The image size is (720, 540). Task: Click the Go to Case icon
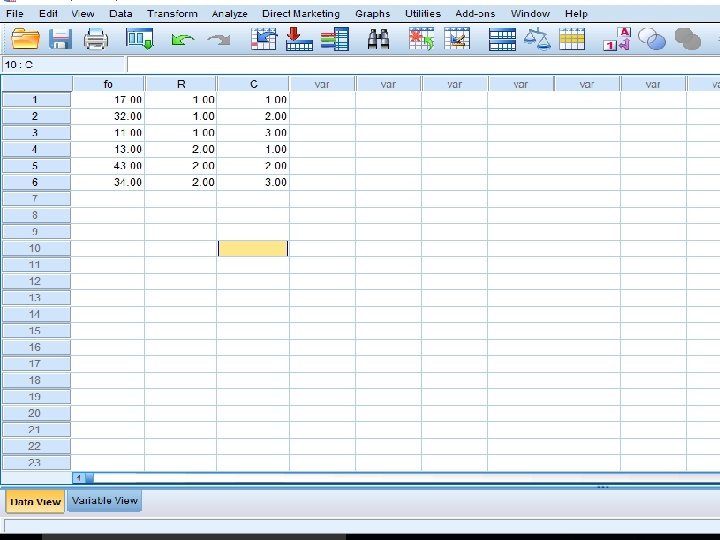[x=264, y=39]
